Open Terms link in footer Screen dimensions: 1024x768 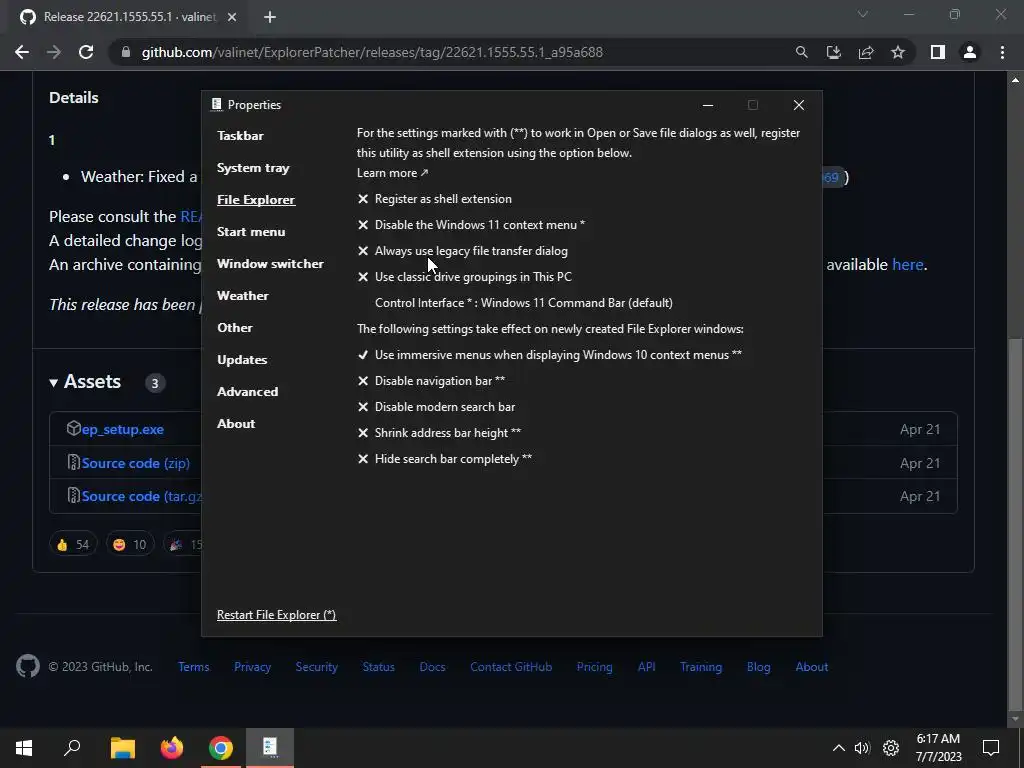point(193,667)
